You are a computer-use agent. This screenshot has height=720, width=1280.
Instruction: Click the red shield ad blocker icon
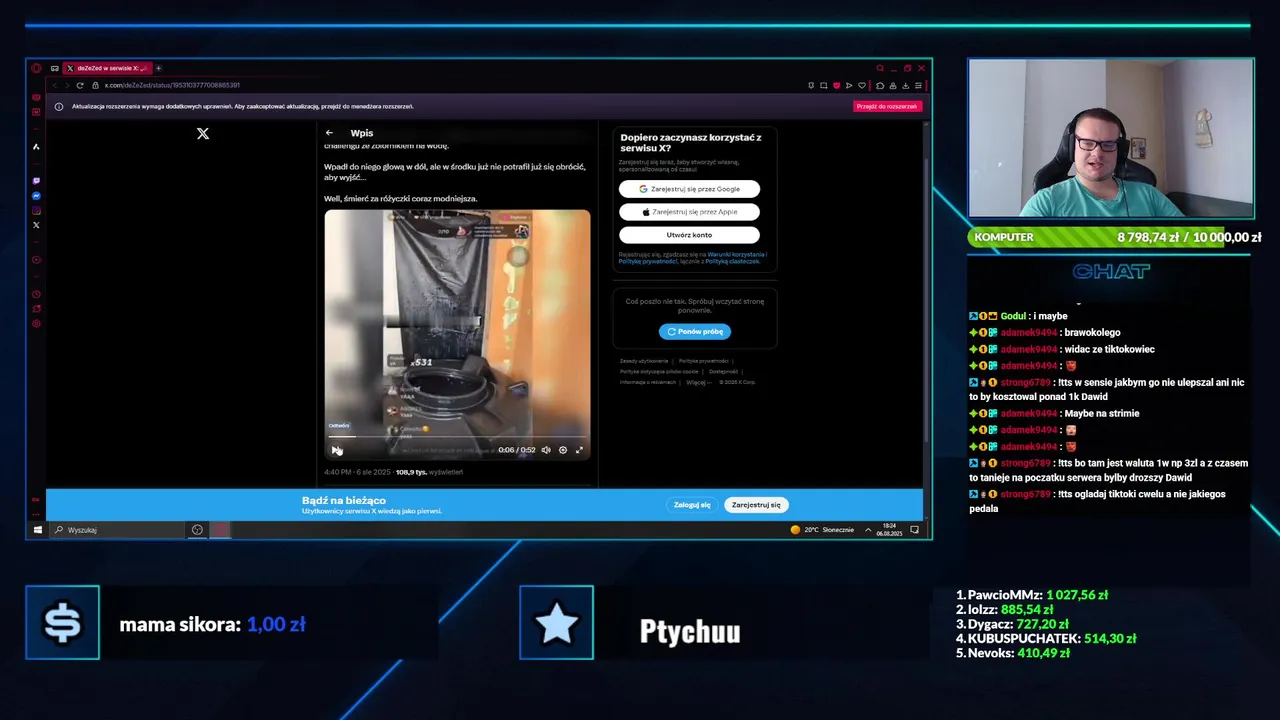tap(836, 85)
